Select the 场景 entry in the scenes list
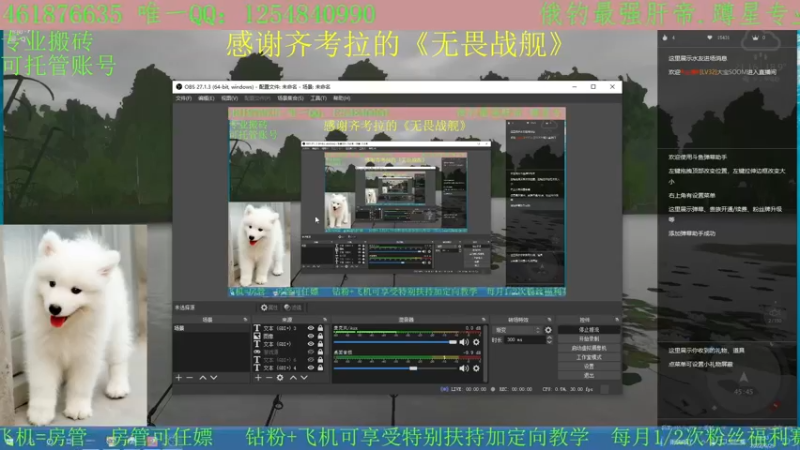800x450 pixels. pos(211,328)
